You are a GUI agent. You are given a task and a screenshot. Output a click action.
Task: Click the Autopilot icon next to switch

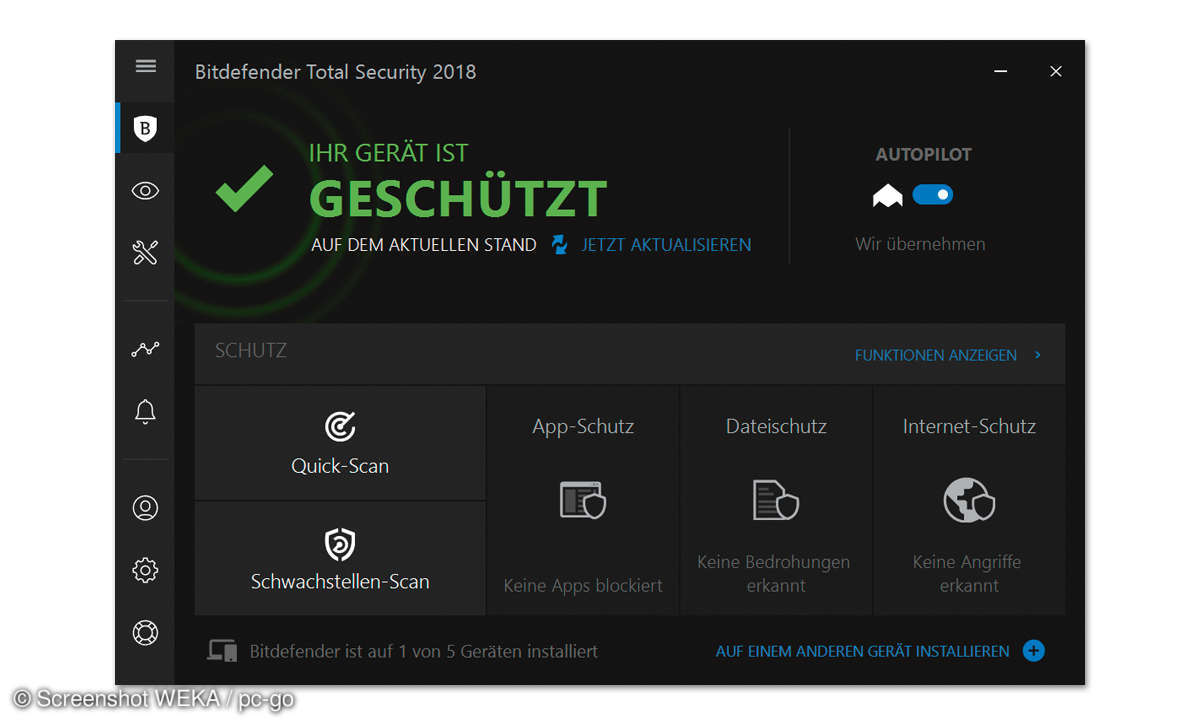click(888, 196)
